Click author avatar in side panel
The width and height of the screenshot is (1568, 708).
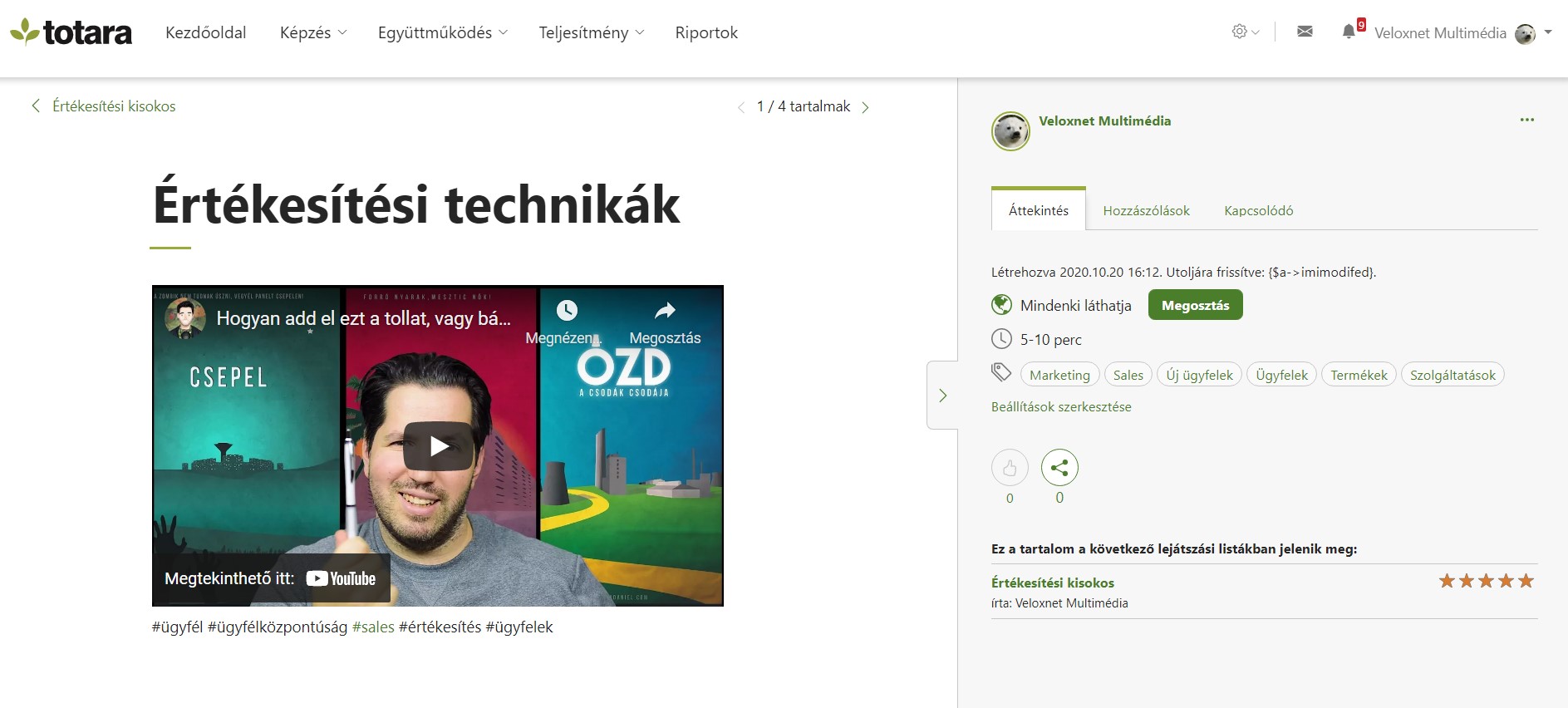(1010, 131)
